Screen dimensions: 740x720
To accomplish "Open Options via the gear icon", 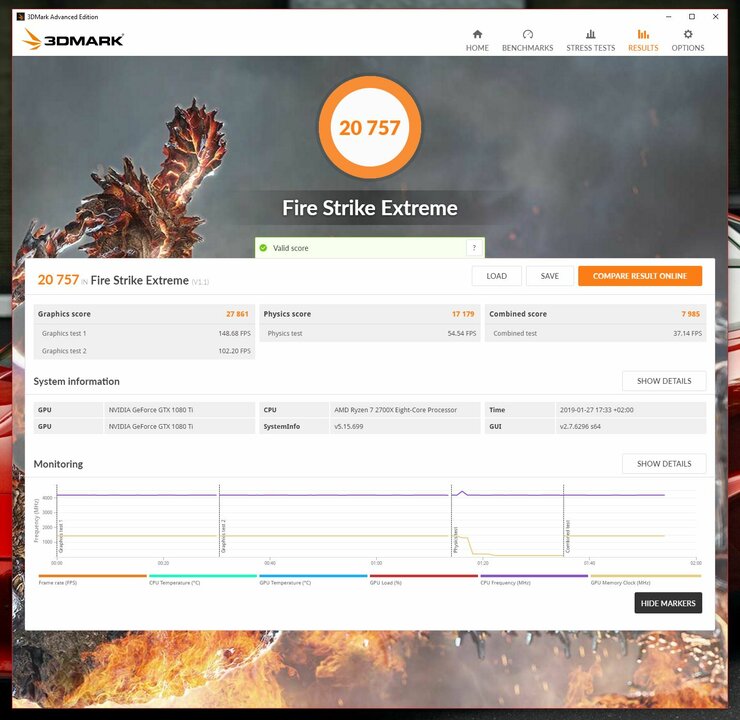I will (688, 34).
